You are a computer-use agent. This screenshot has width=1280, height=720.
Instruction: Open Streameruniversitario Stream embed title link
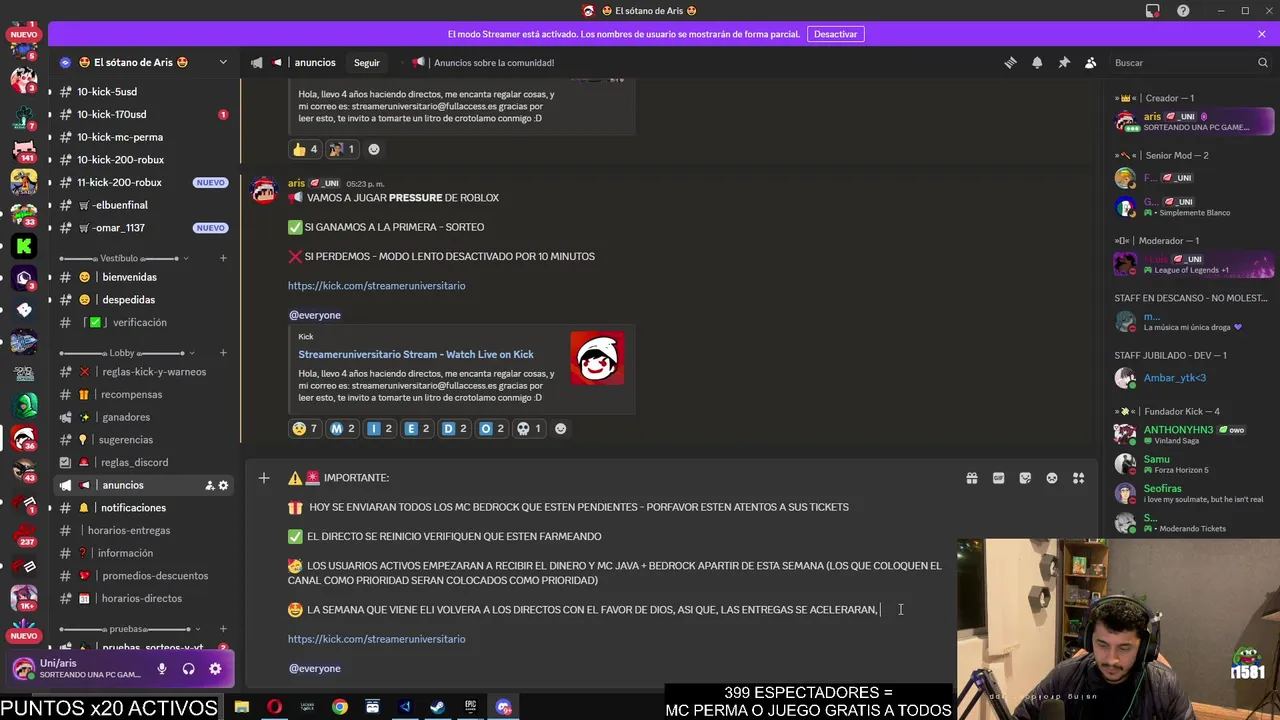point(416,354)
